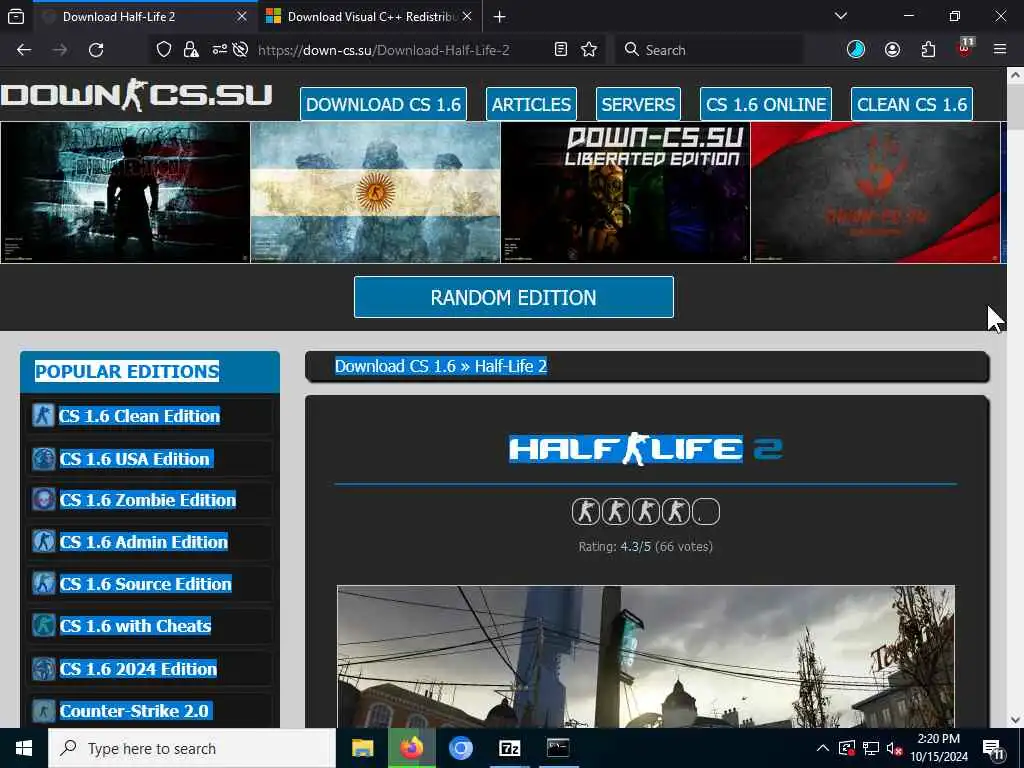Click the skull icon beside Zombie Edition
The height and width of the screenshot is (768, 1024).
pyautogui.click(x=43, y=500)
